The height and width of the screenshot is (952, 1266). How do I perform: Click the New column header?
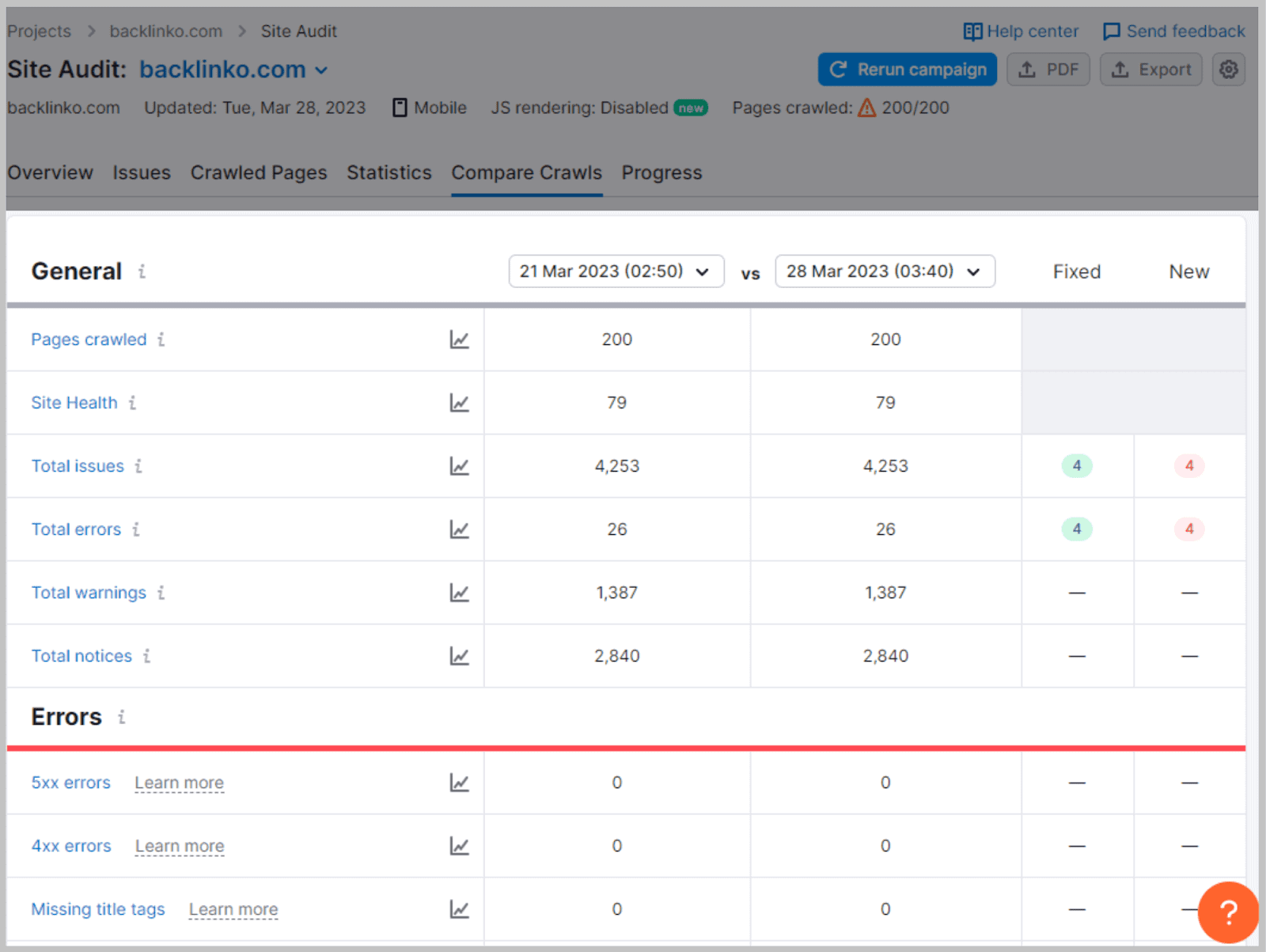1189,271
